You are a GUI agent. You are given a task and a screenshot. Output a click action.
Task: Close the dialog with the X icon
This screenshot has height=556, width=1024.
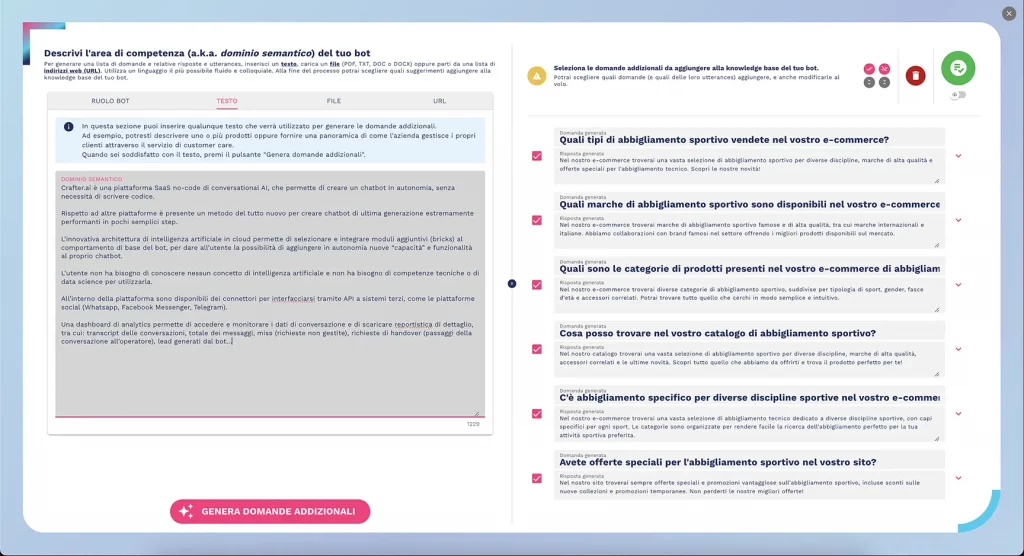(1009, 13)
